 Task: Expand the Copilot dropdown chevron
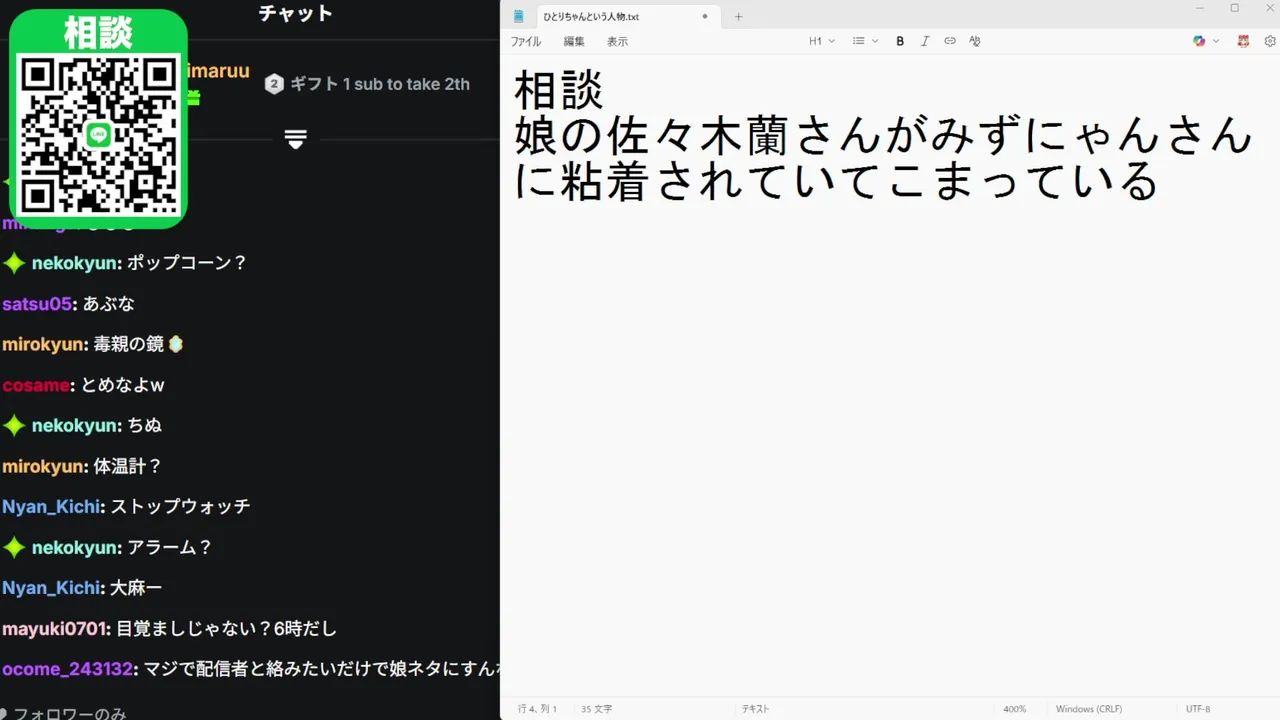pos(1216,41)
